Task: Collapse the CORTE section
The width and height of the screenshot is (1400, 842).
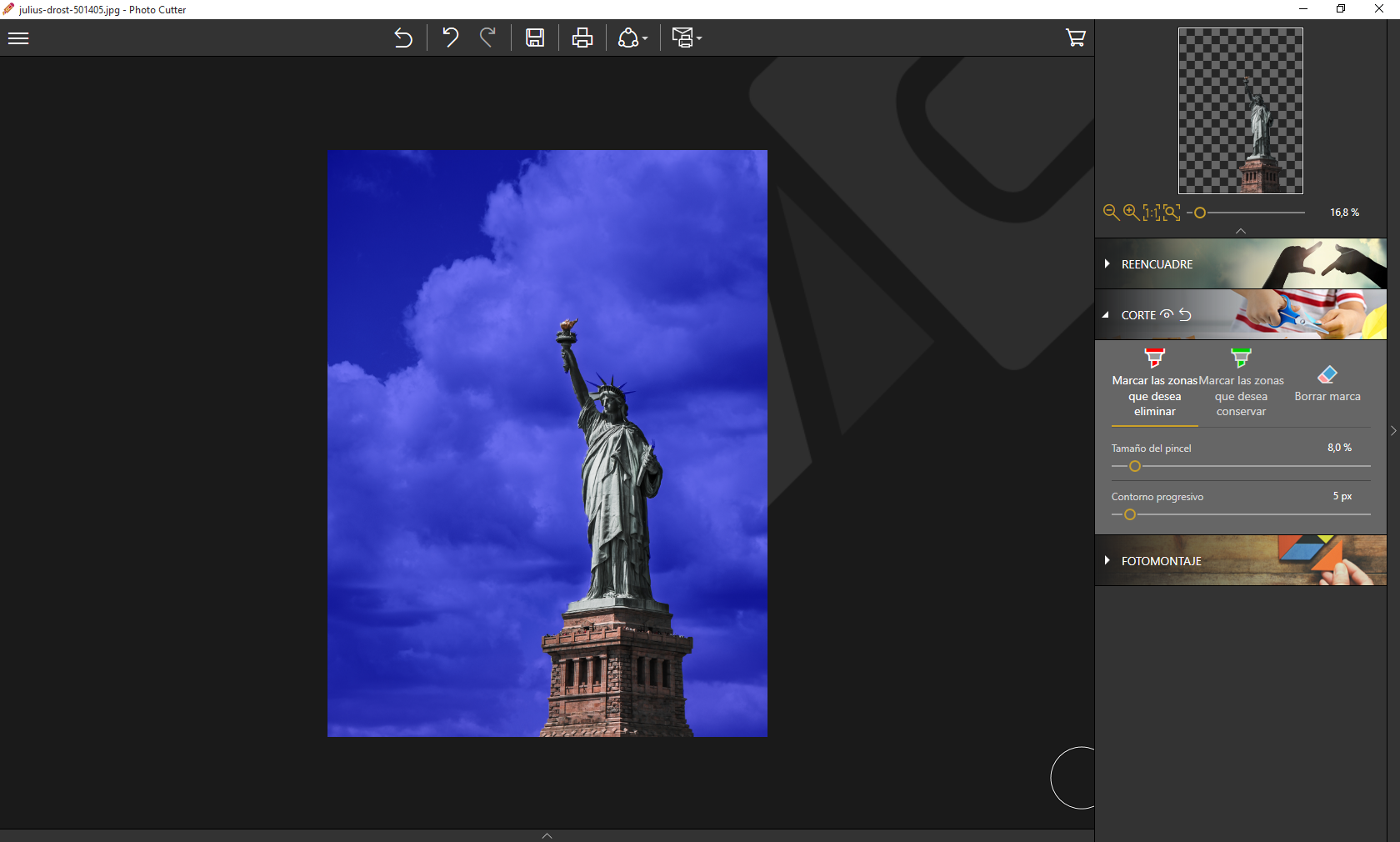Action: (x=1106, y=315)
